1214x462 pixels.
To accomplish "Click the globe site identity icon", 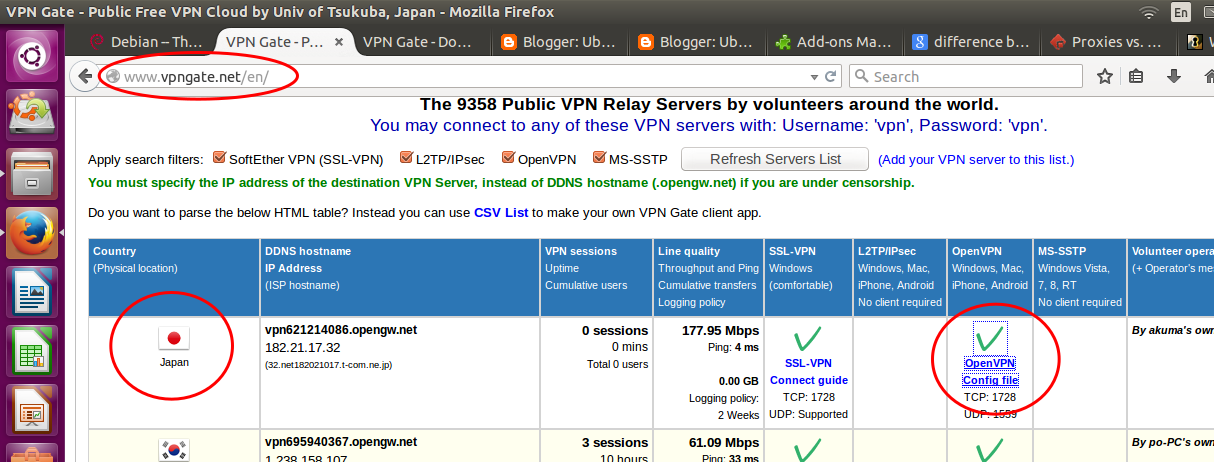I will (112, 76).
